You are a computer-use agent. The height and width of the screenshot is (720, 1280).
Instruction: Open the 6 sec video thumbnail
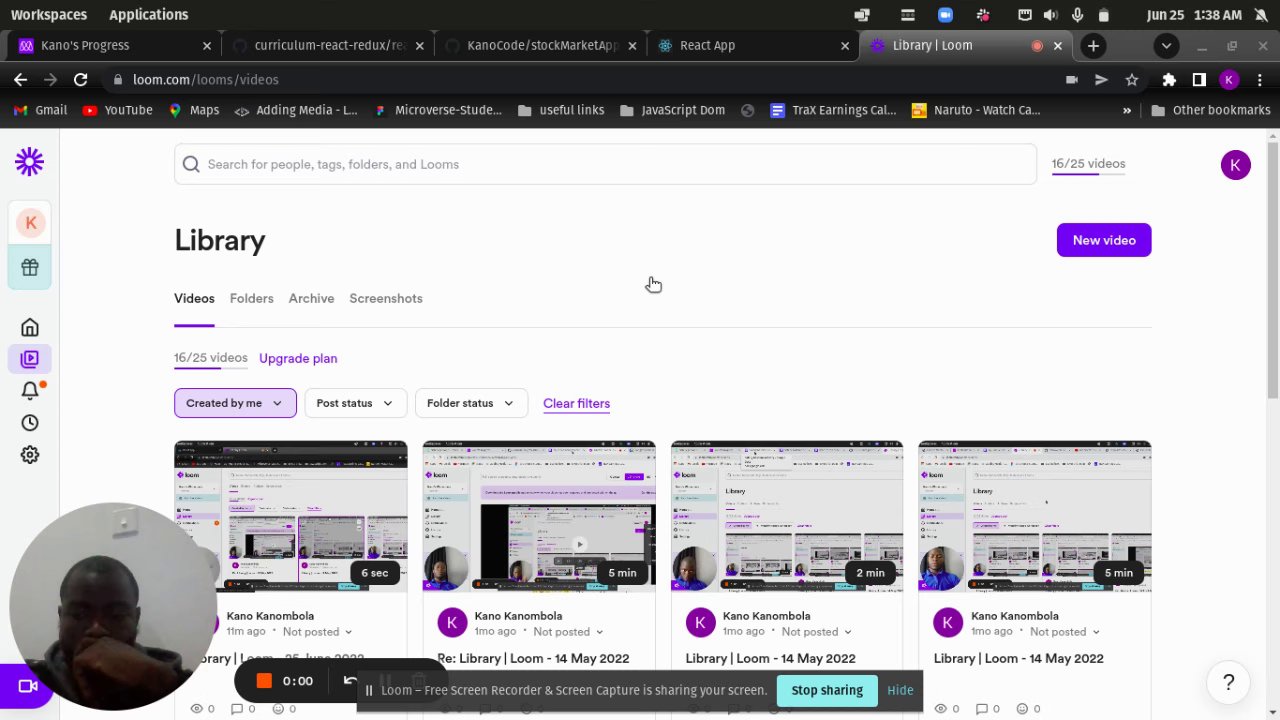click(x=291, y=517)
